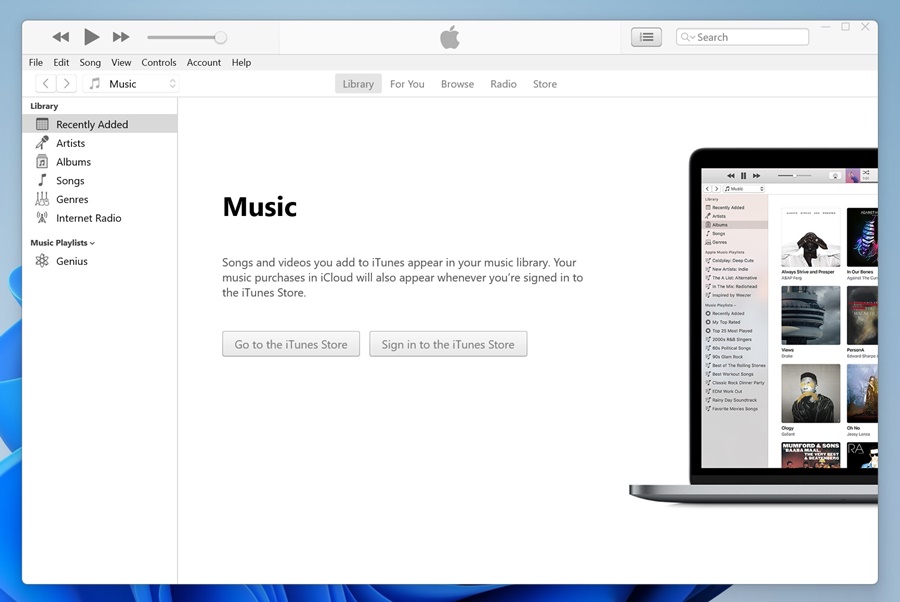Viewport: 900px width, 602px height.
Task: Open the Controls menu
Action: [x=158, y=62]
